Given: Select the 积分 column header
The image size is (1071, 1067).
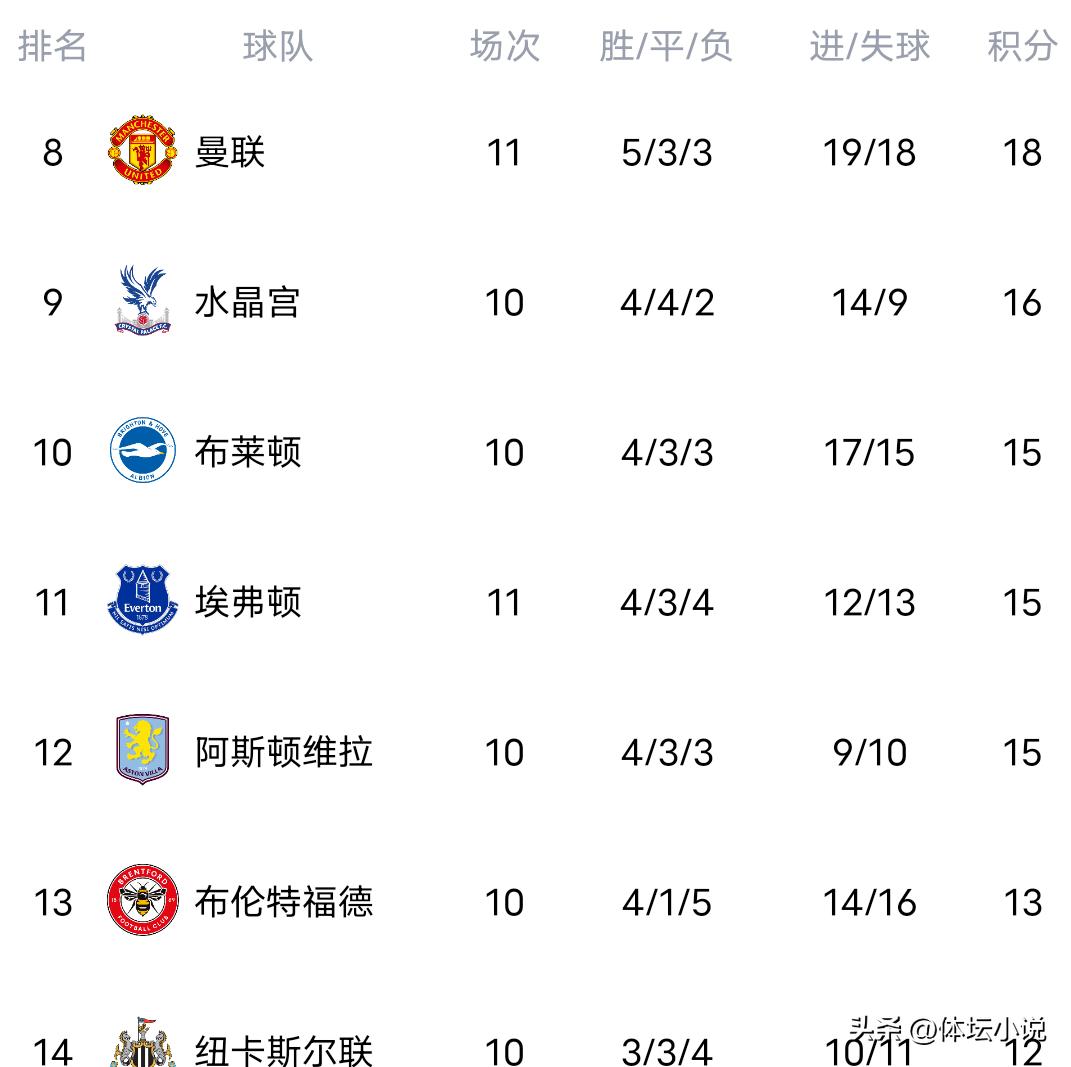Looking at the screenshot, I should click(x=1022, y=46).
